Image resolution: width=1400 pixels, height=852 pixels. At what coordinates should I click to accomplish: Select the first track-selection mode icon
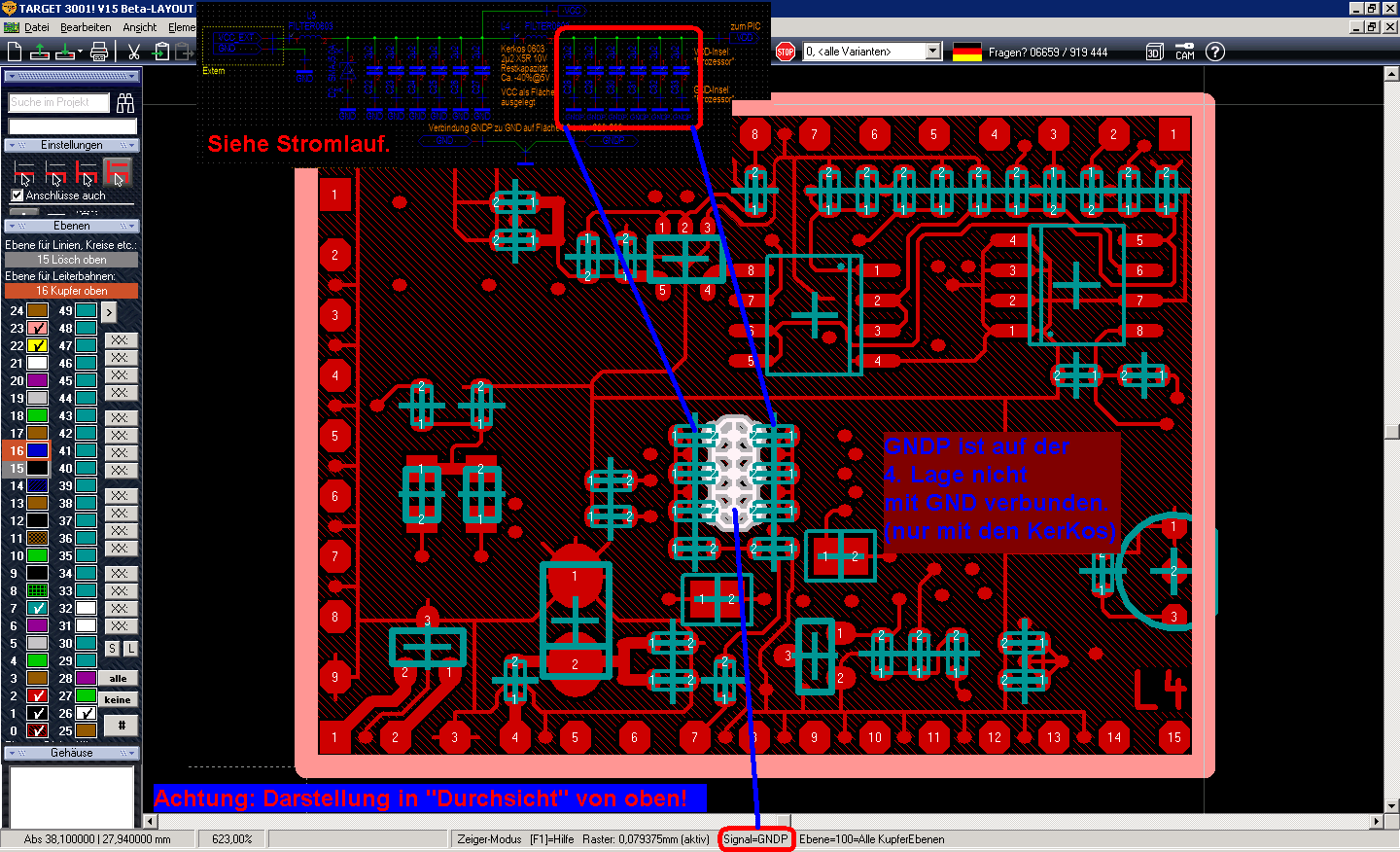[24, 173]
